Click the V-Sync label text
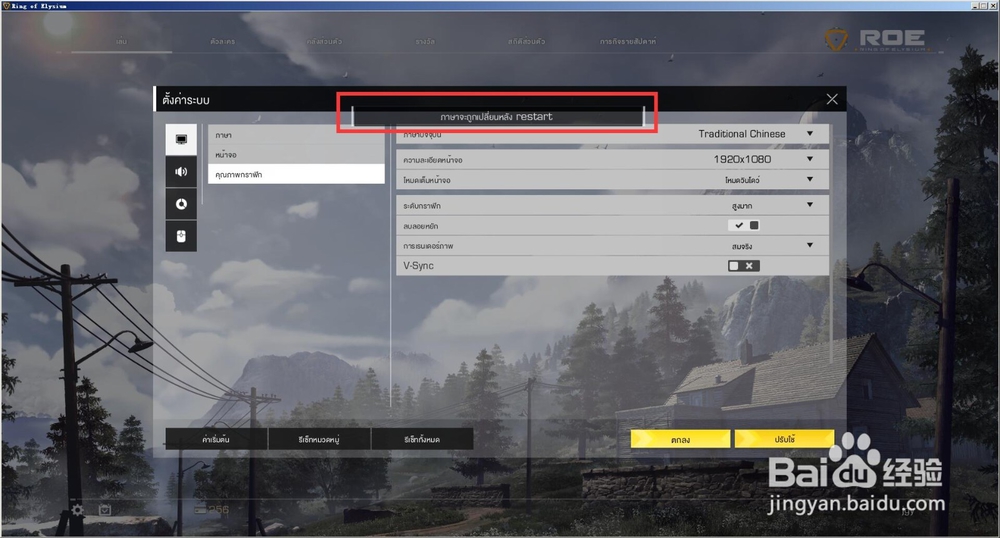 tap(418, 266)
